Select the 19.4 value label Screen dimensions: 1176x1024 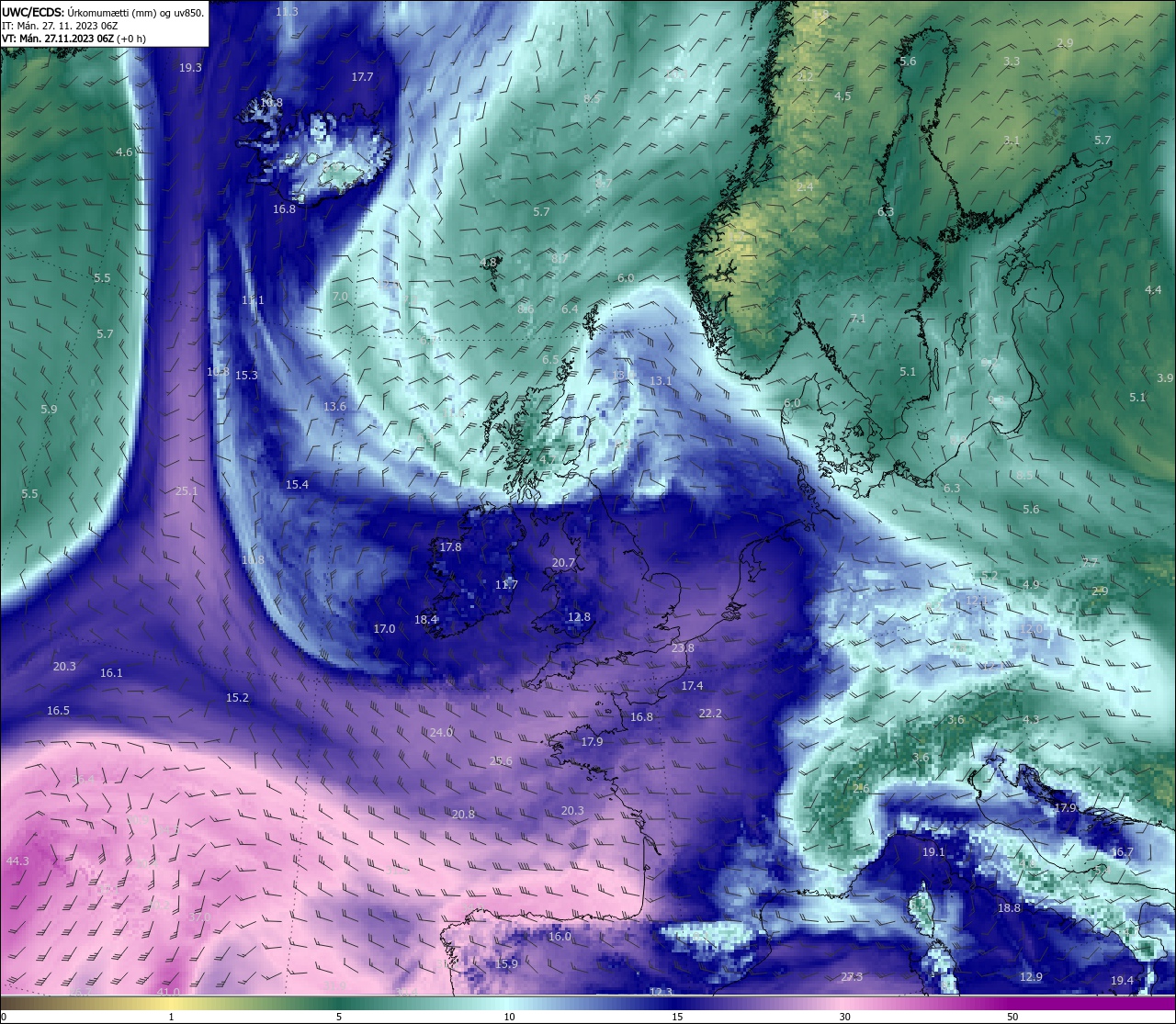tap(1122, 981)
